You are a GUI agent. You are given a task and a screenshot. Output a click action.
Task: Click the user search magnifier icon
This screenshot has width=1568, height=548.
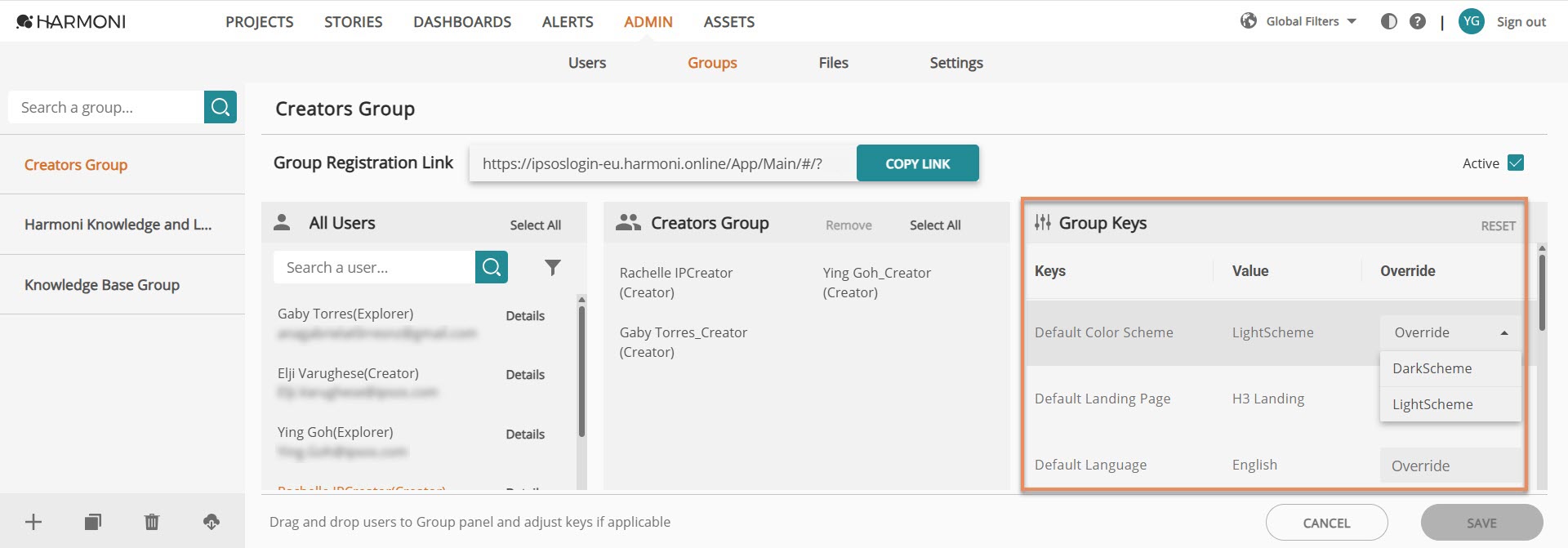(x=492, y=267)
